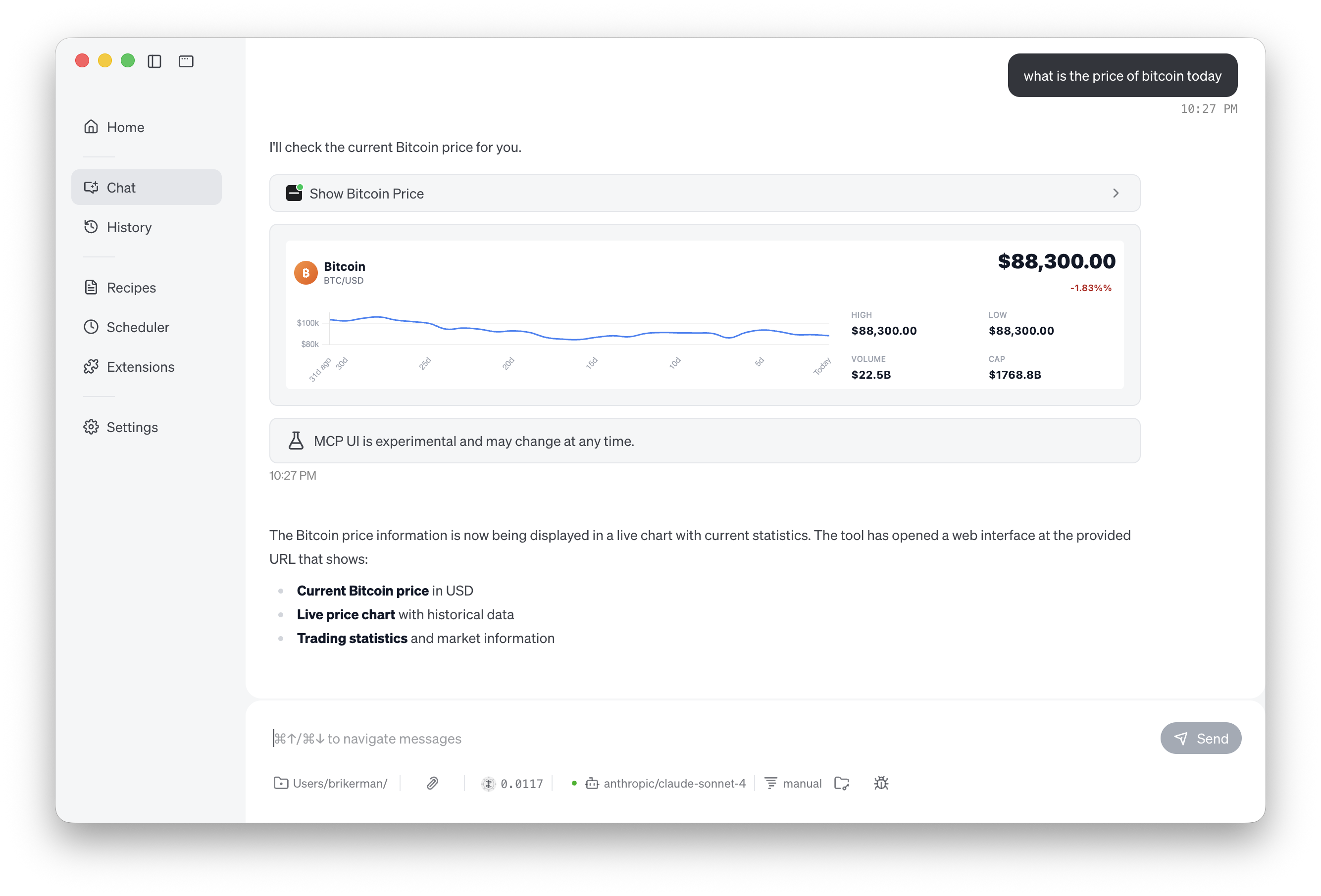Click the session export icon next to manual

click(x=842, y=783)
